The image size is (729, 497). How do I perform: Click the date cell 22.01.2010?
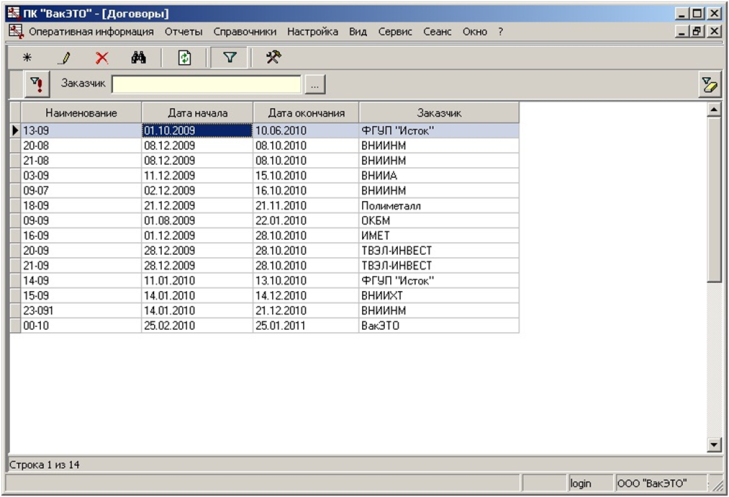(306, 220)
